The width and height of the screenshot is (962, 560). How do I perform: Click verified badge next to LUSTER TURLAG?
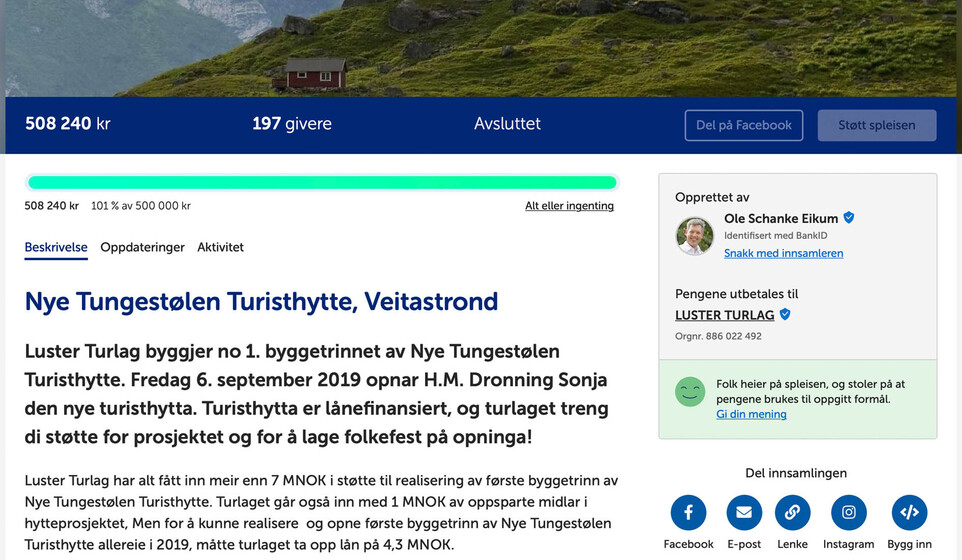785,314
